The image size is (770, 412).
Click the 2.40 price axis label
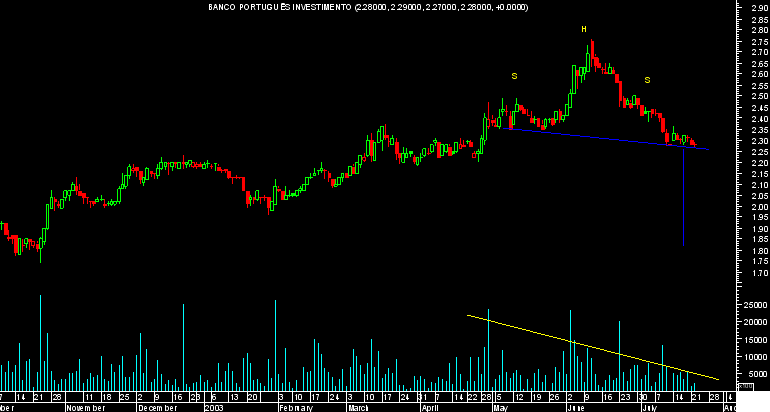(760, 119)
